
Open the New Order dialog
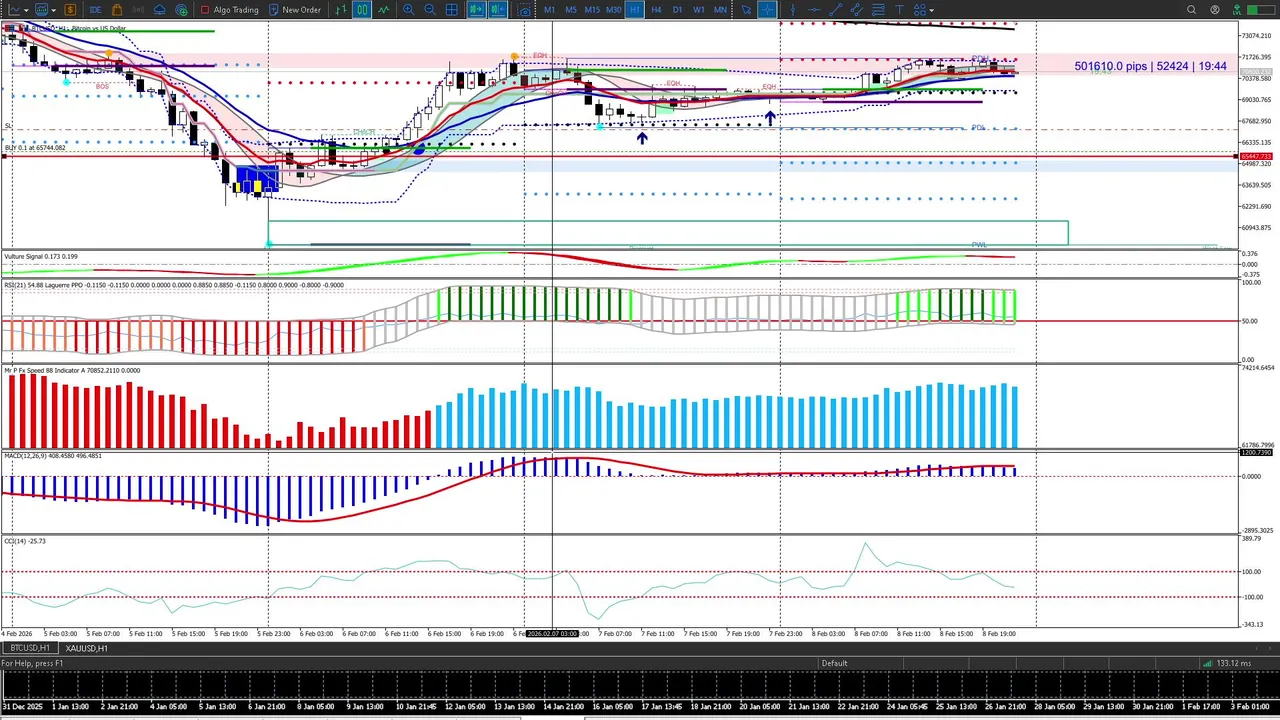(293, 10)
